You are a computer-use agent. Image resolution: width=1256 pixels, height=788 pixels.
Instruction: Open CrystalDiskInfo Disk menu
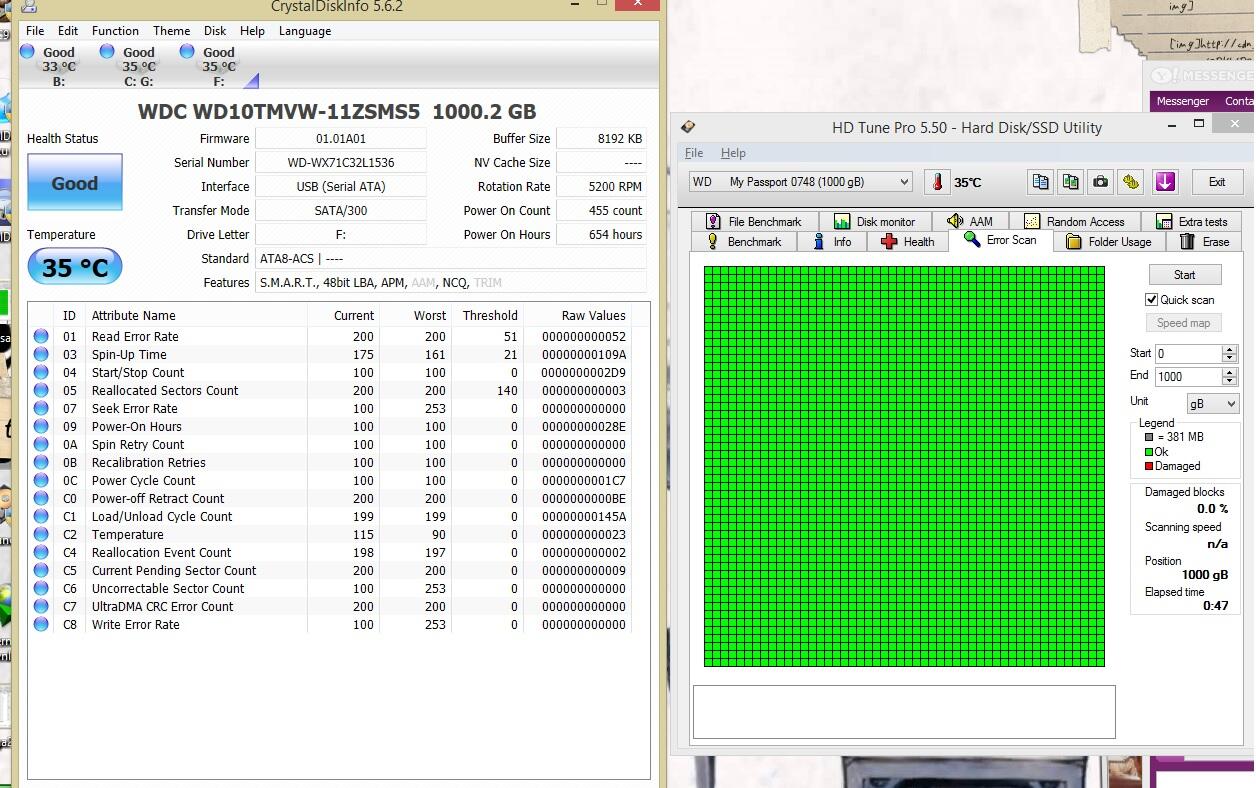pos(215,31)
